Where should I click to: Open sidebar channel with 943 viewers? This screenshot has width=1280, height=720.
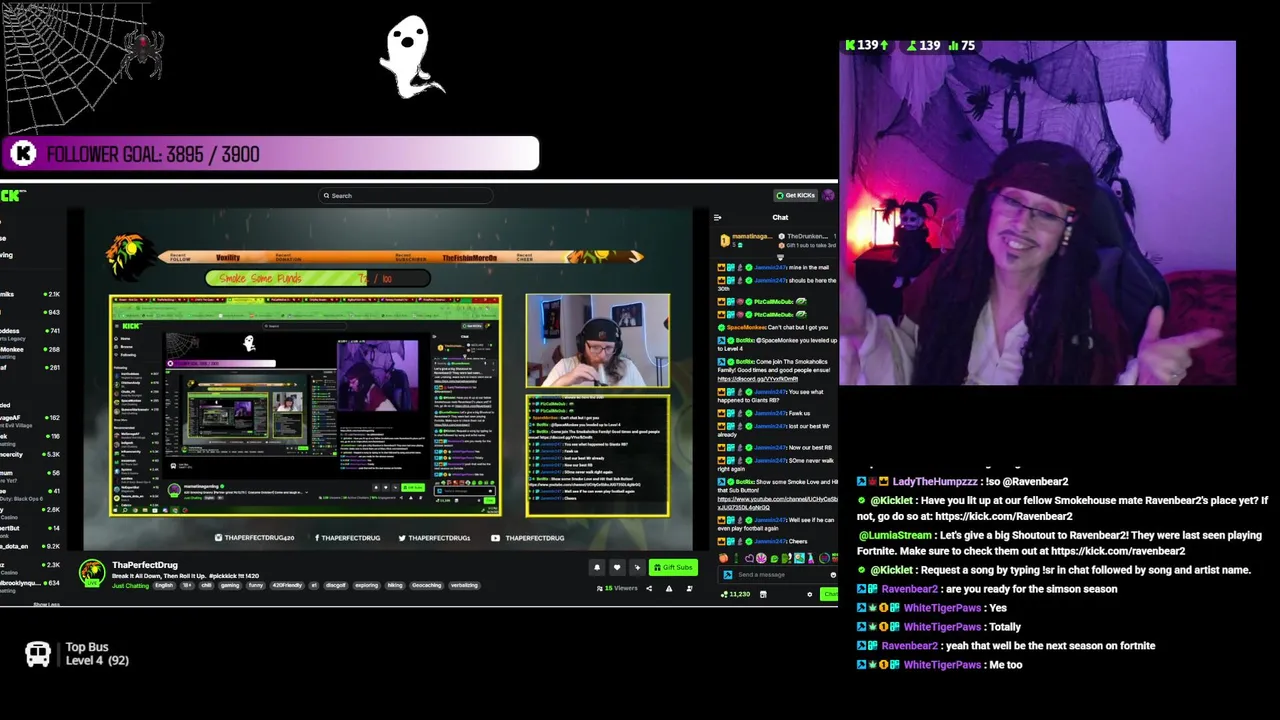pos(30,312)
